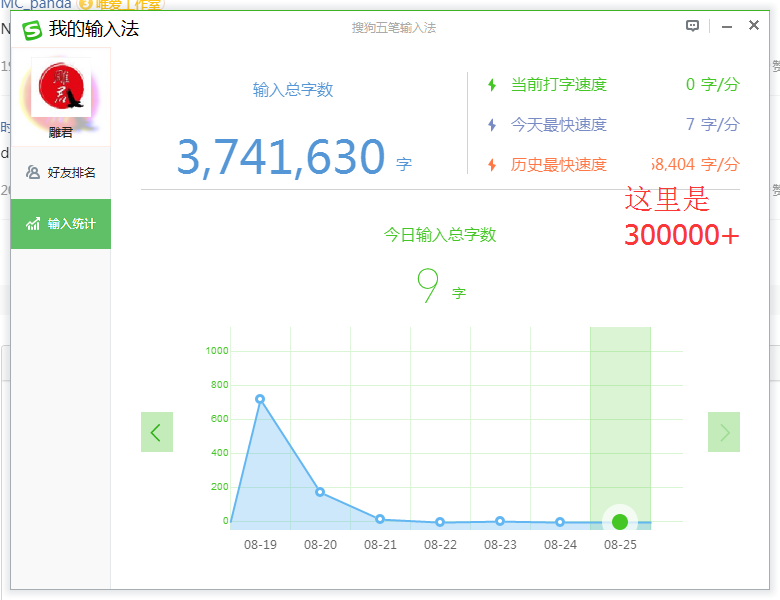Select the 08-19 data point on chart
Image resolution: width=780 pixels, height=600 pixels.
click(260, 399)
